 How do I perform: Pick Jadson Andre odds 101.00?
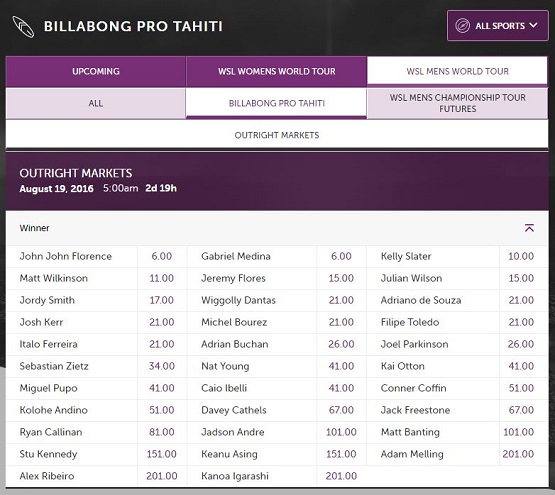341,432
